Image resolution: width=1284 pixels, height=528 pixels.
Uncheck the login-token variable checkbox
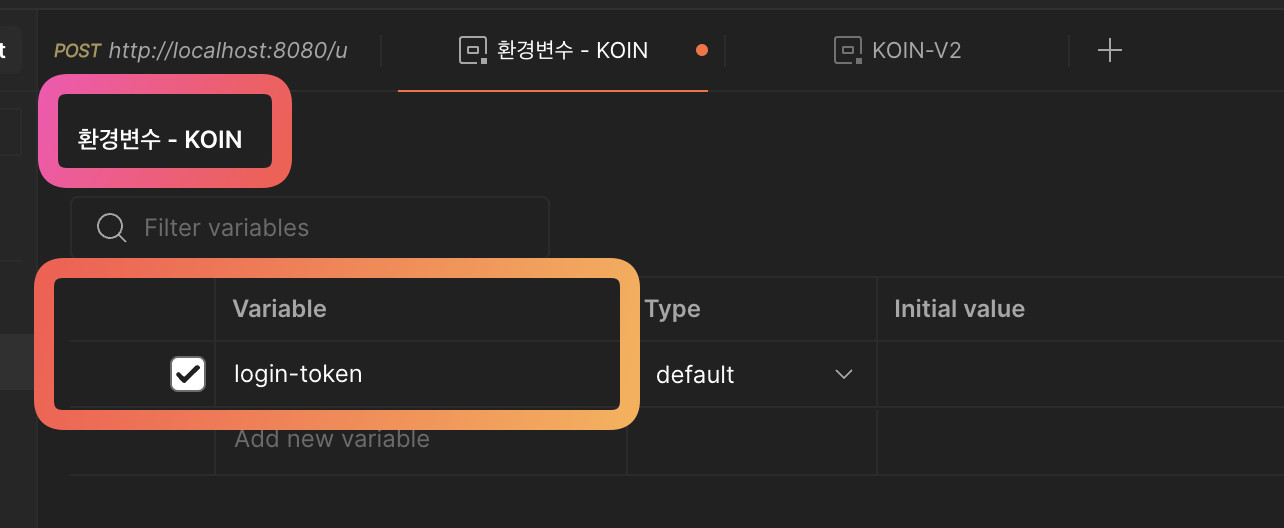(x=188, y=374)
